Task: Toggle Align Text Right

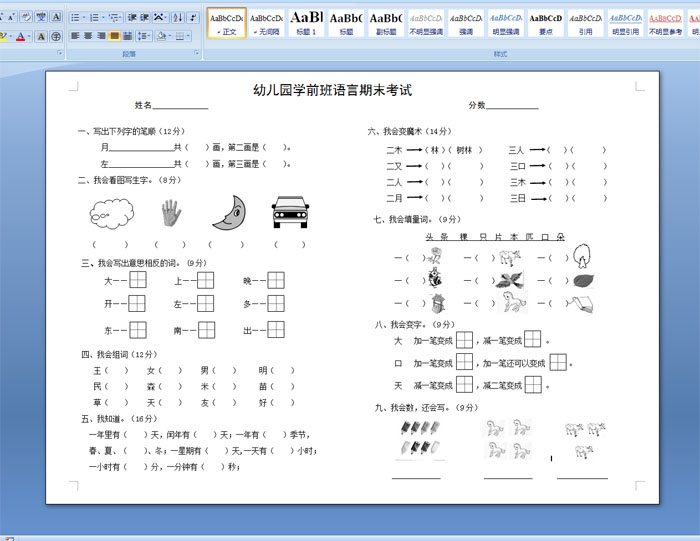Action: (x=101, y=36)
